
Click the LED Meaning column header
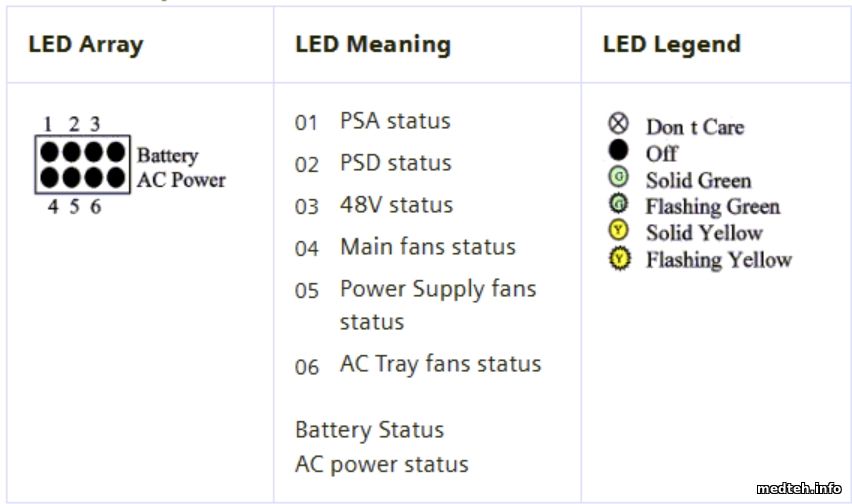[x=372, y=45]
